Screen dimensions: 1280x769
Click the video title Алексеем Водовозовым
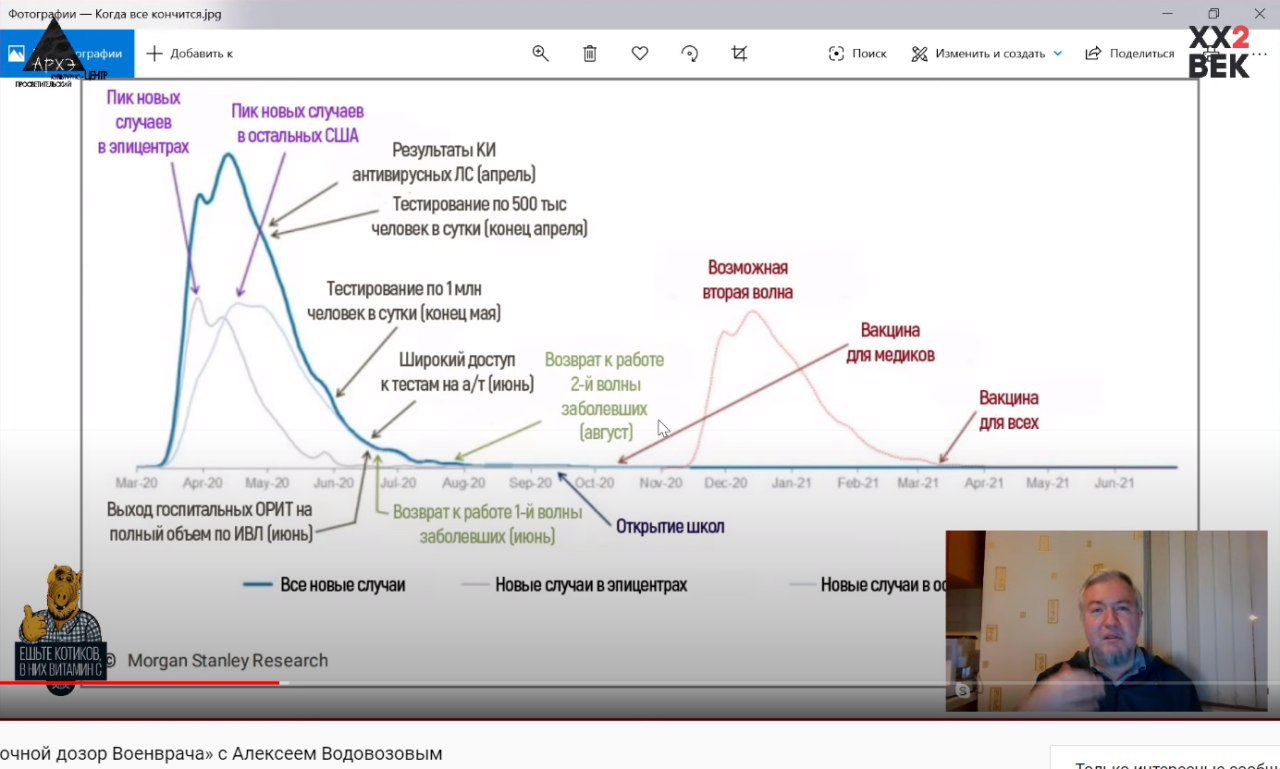click(337, 753)
